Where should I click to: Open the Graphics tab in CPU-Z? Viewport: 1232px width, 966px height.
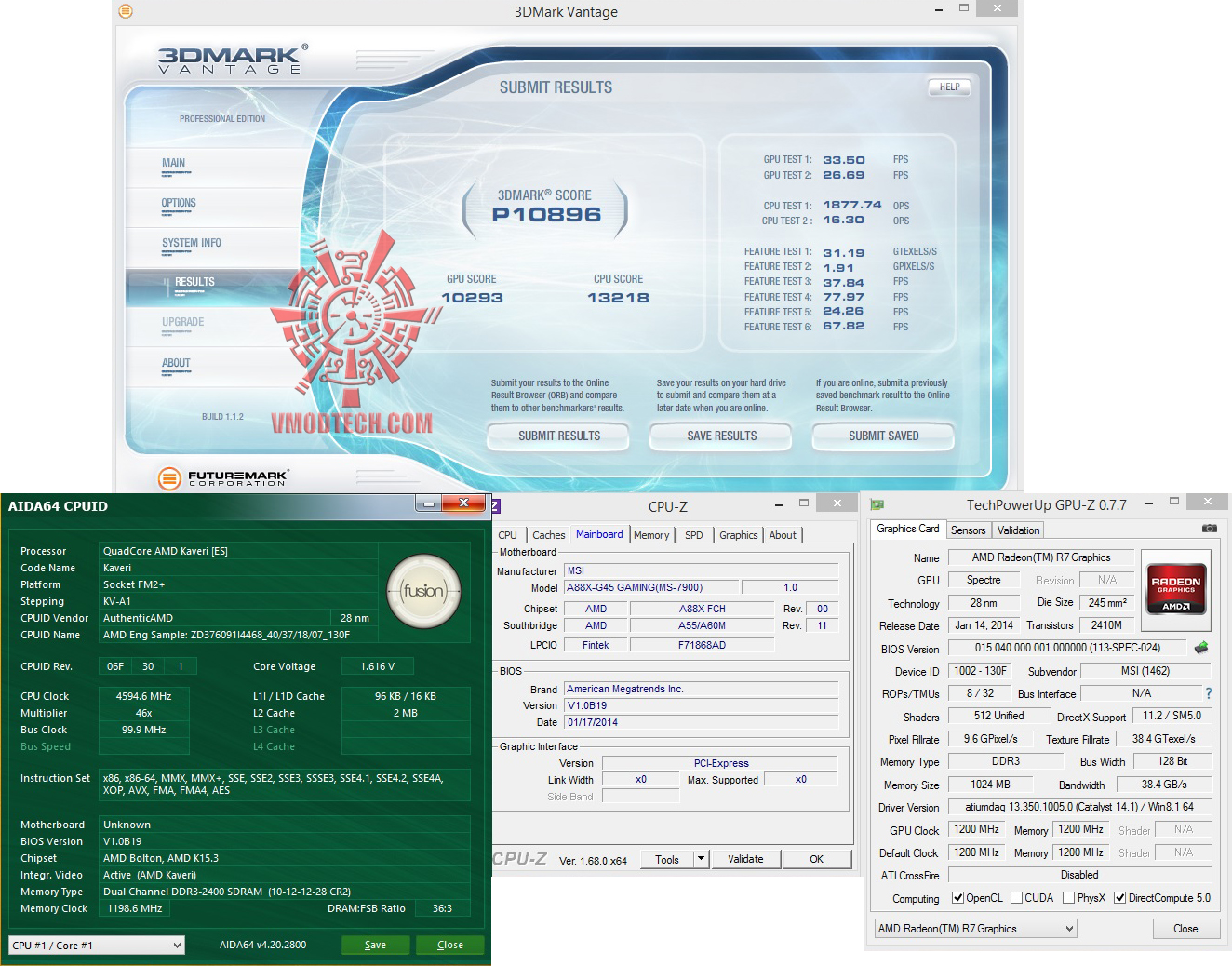click(x=739, y=535)
